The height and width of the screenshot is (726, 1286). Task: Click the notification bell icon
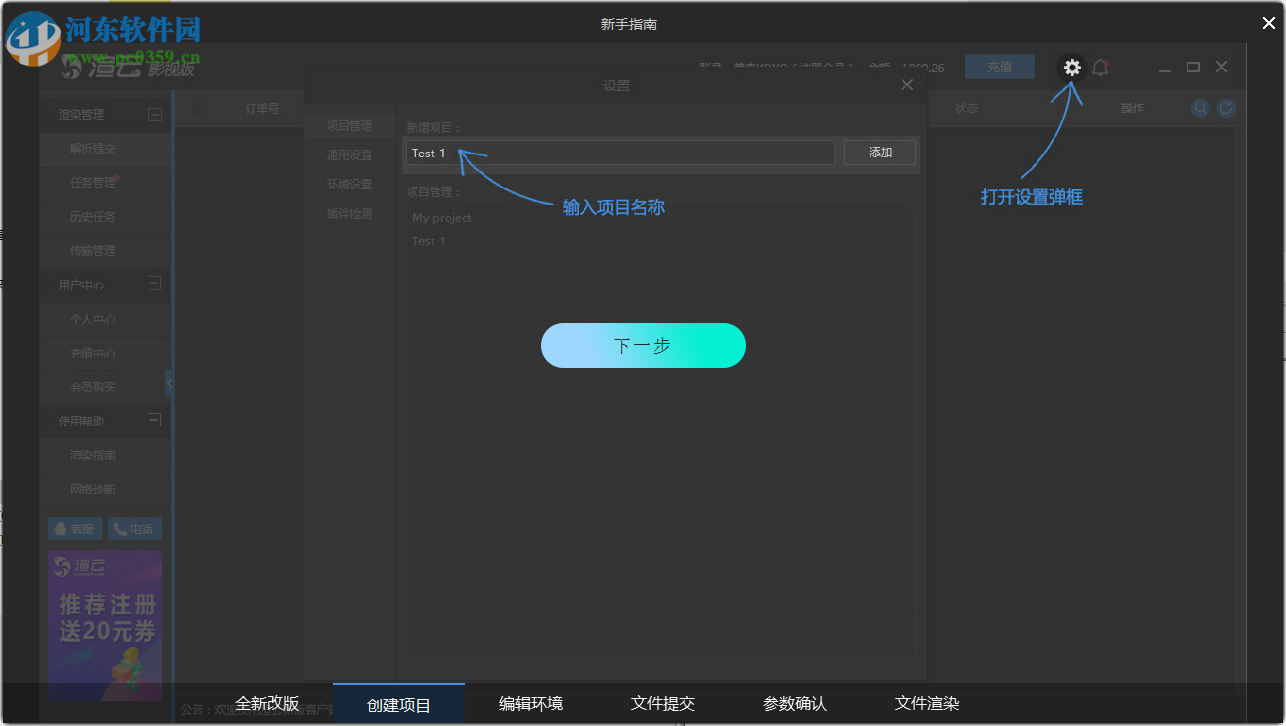click(x=1100, y=67)
